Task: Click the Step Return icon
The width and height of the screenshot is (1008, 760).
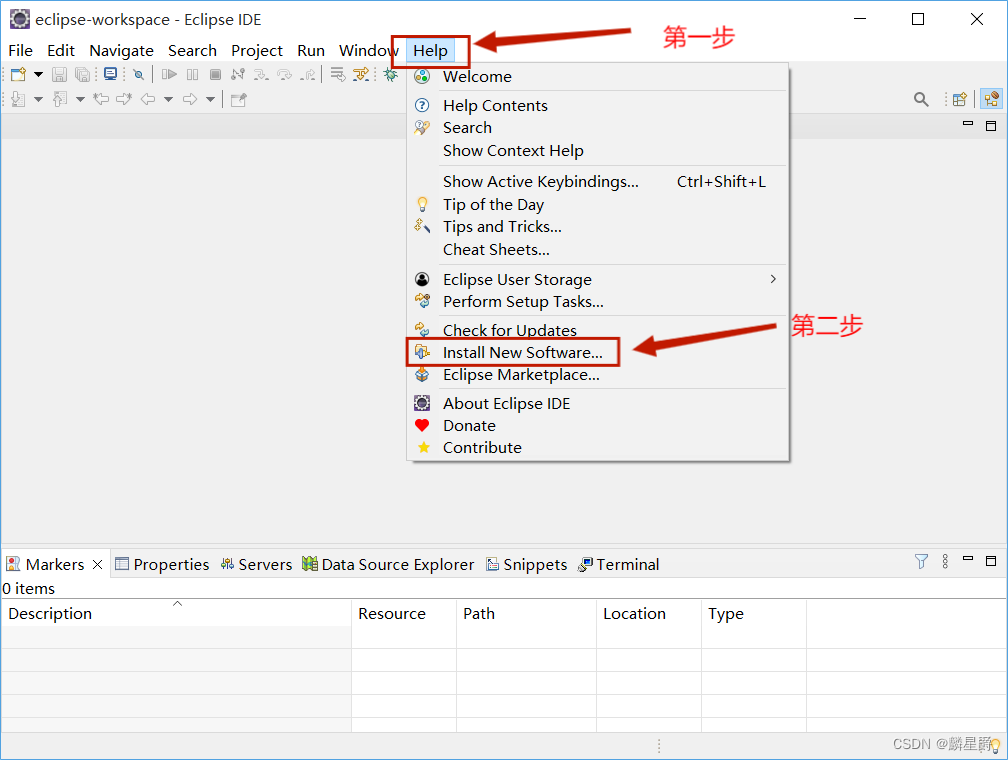Action: [x=308, y=75]
